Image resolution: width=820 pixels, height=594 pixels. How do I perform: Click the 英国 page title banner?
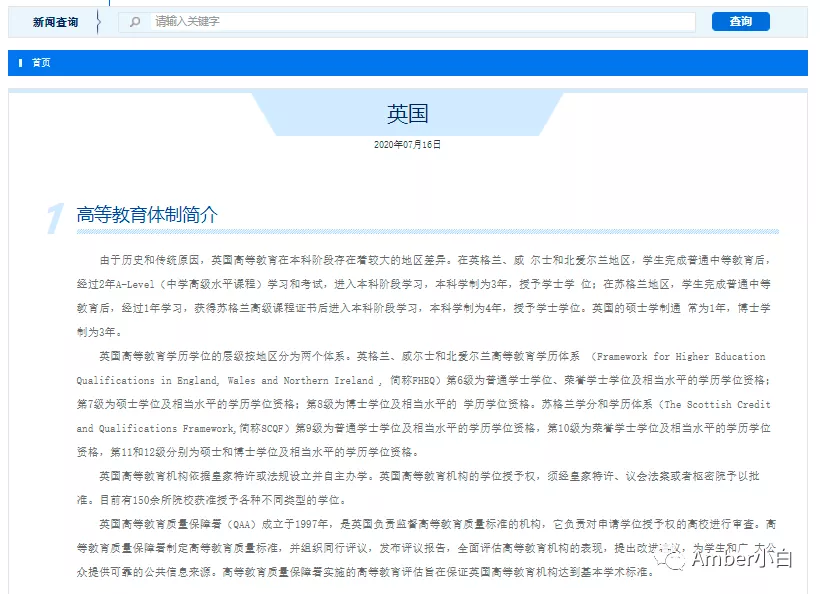[407, 114]
